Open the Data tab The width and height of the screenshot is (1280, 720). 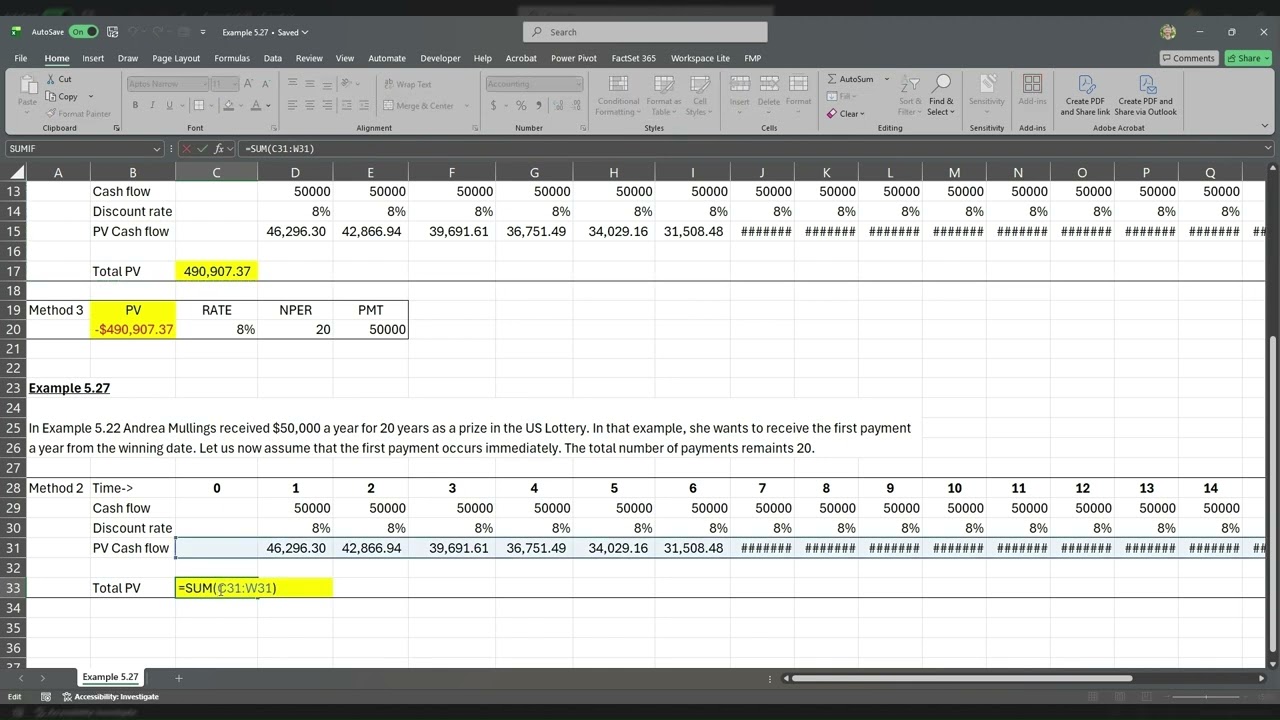272,58
